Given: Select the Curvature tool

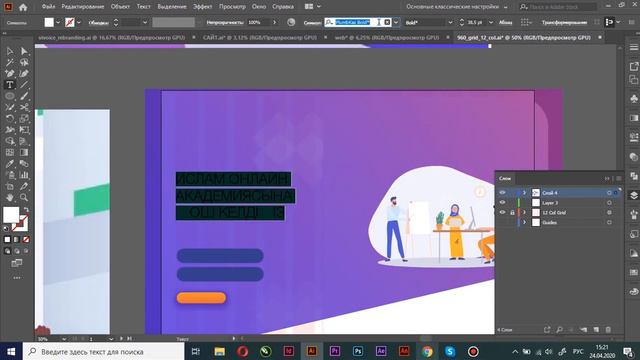Looking at the screenshot, I should pyautogui.click(x=24, y=73).
